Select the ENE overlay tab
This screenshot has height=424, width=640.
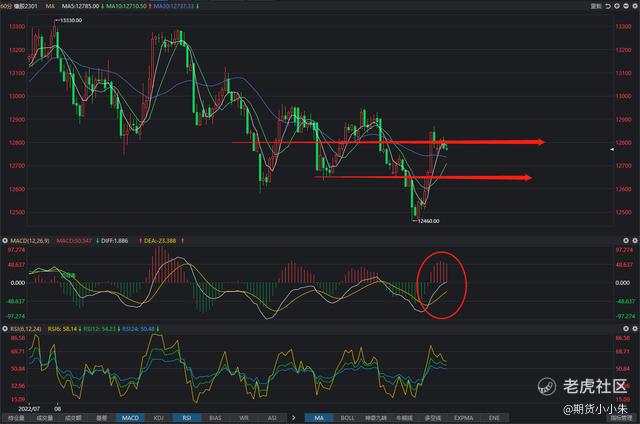tap(494, 418)
